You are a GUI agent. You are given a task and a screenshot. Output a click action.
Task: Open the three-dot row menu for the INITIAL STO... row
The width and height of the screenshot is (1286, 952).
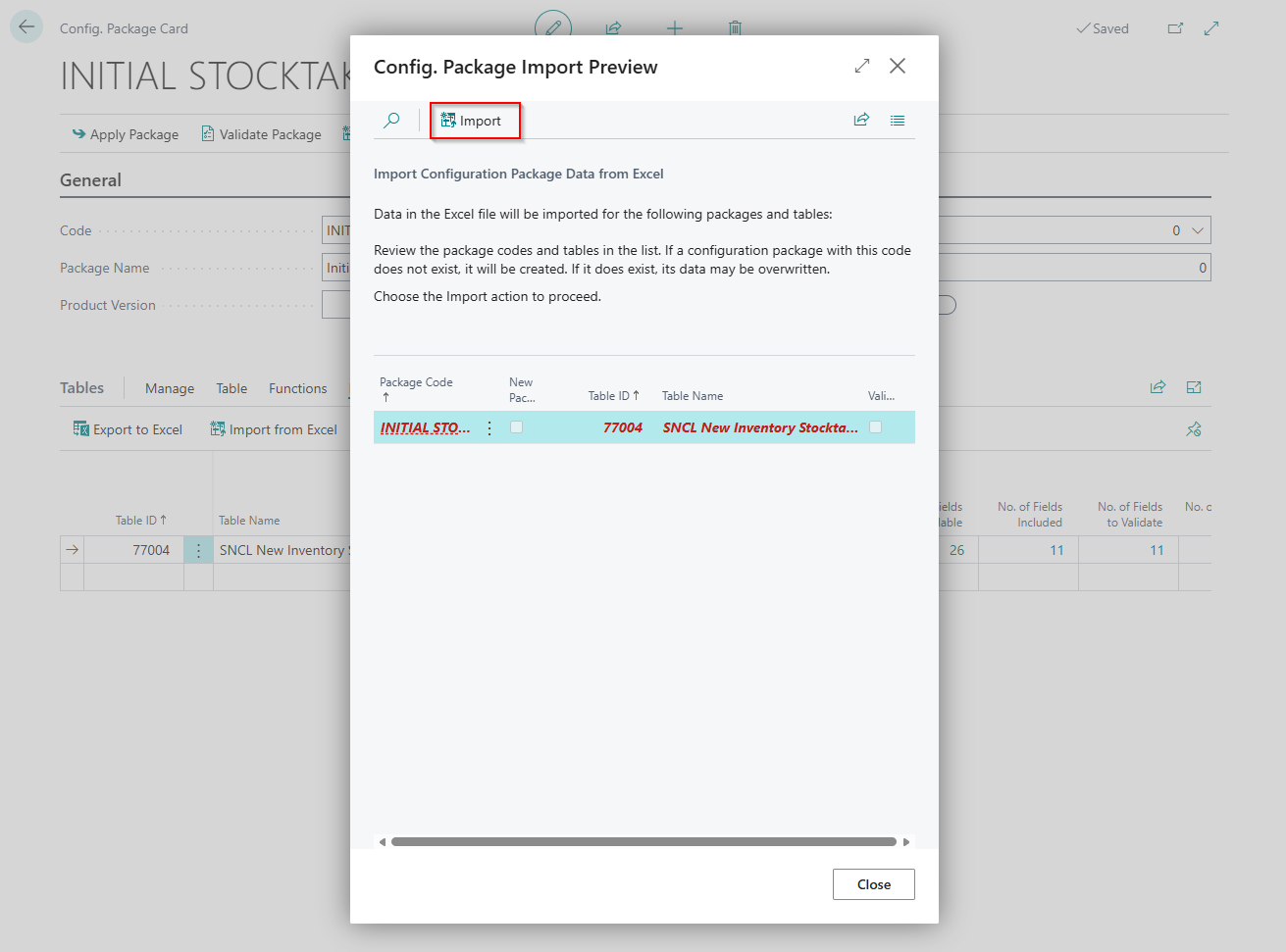point(489,427)
